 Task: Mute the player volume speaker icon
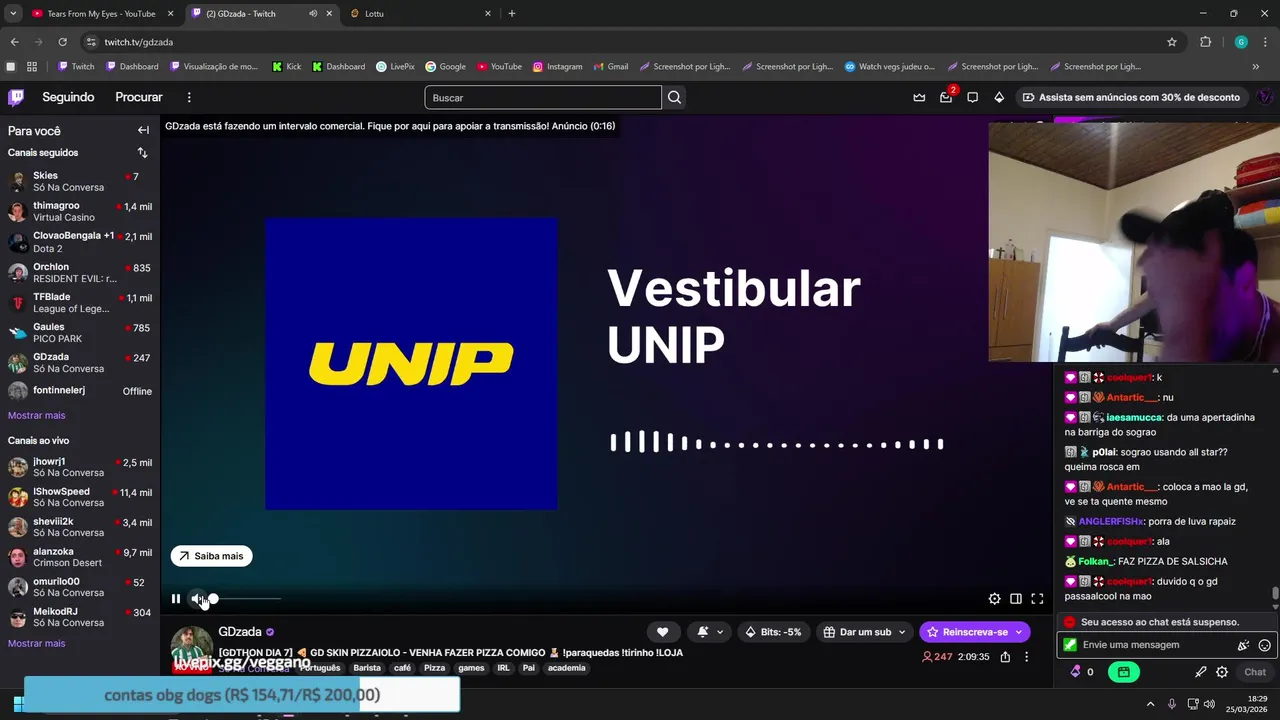pos(198,599)
